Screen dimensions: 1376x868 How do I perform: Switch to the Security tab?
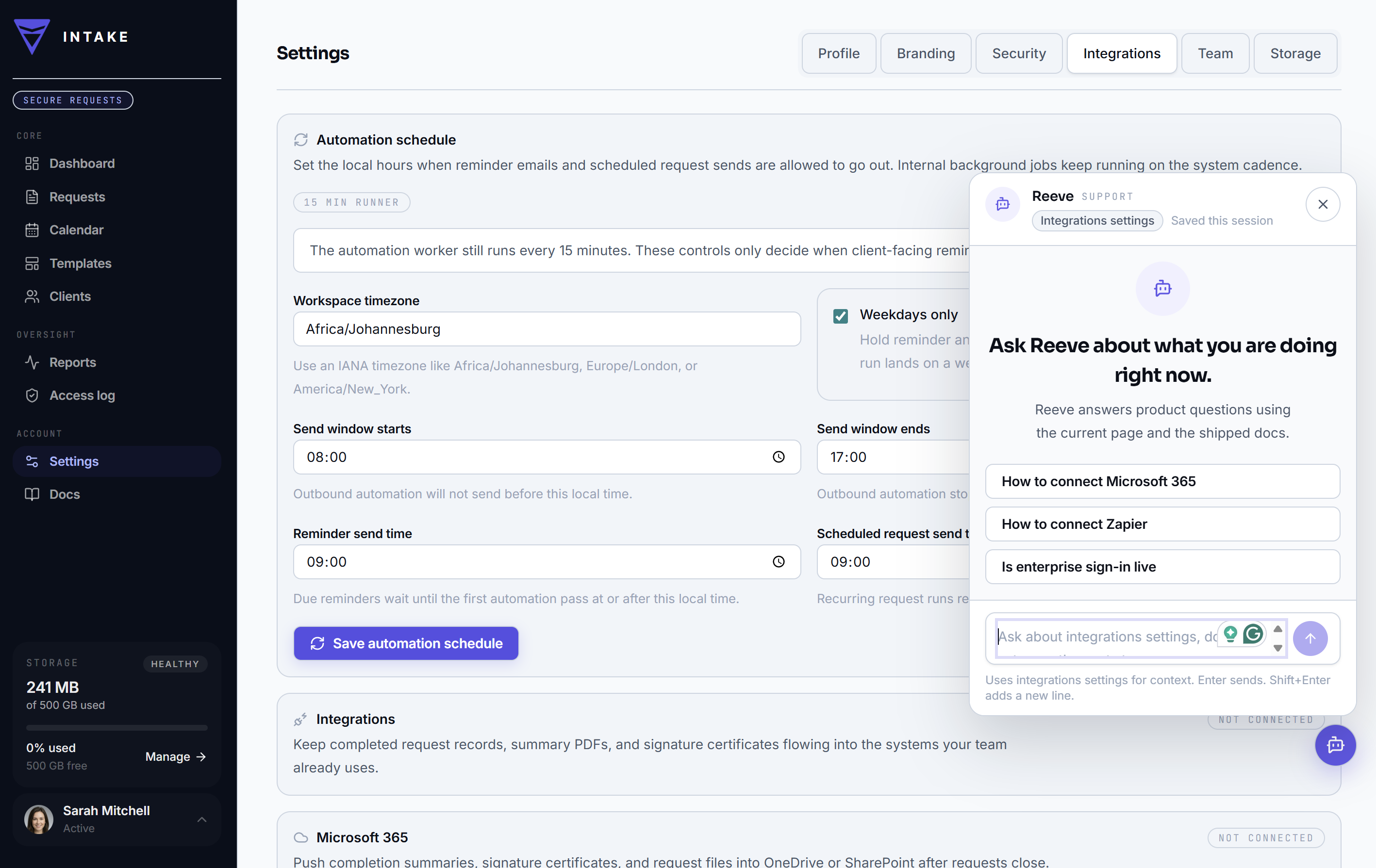(1018, 53)
